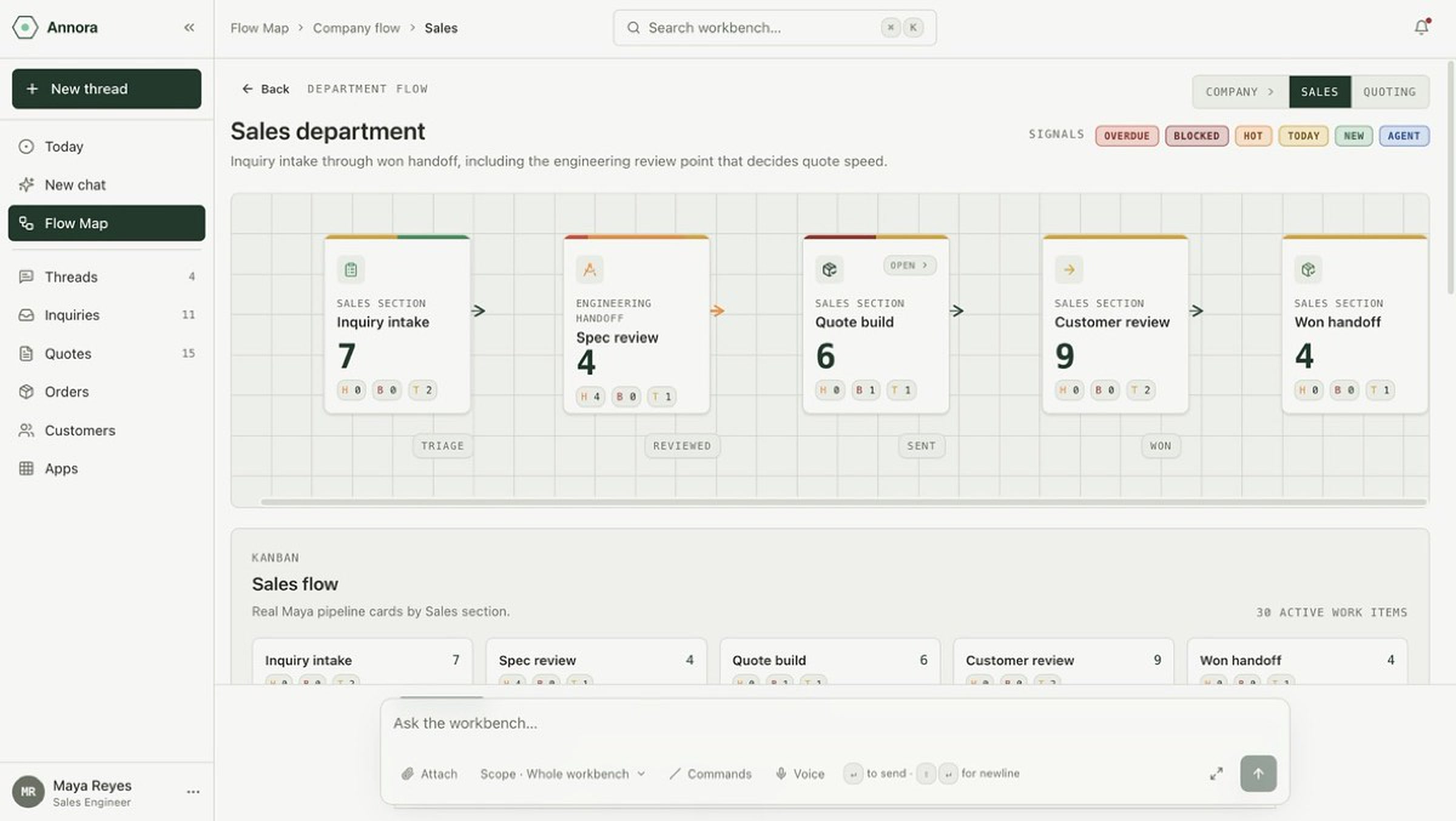
Task: Toggle the OVERDUE signal filter
Action: (x=1127, y=136)
